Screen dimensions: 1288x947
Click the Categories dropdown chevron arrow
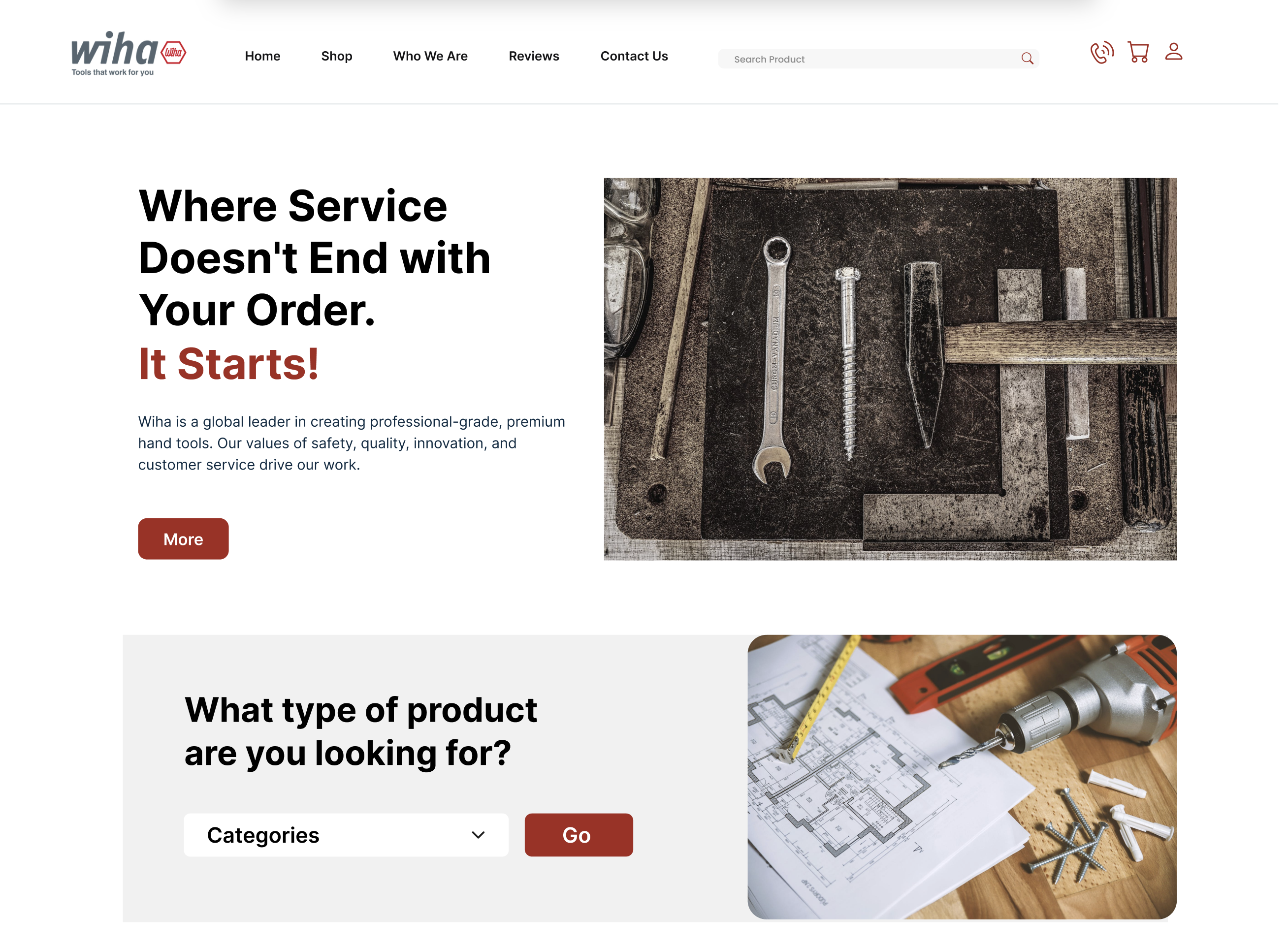click(x=478, y=835)
